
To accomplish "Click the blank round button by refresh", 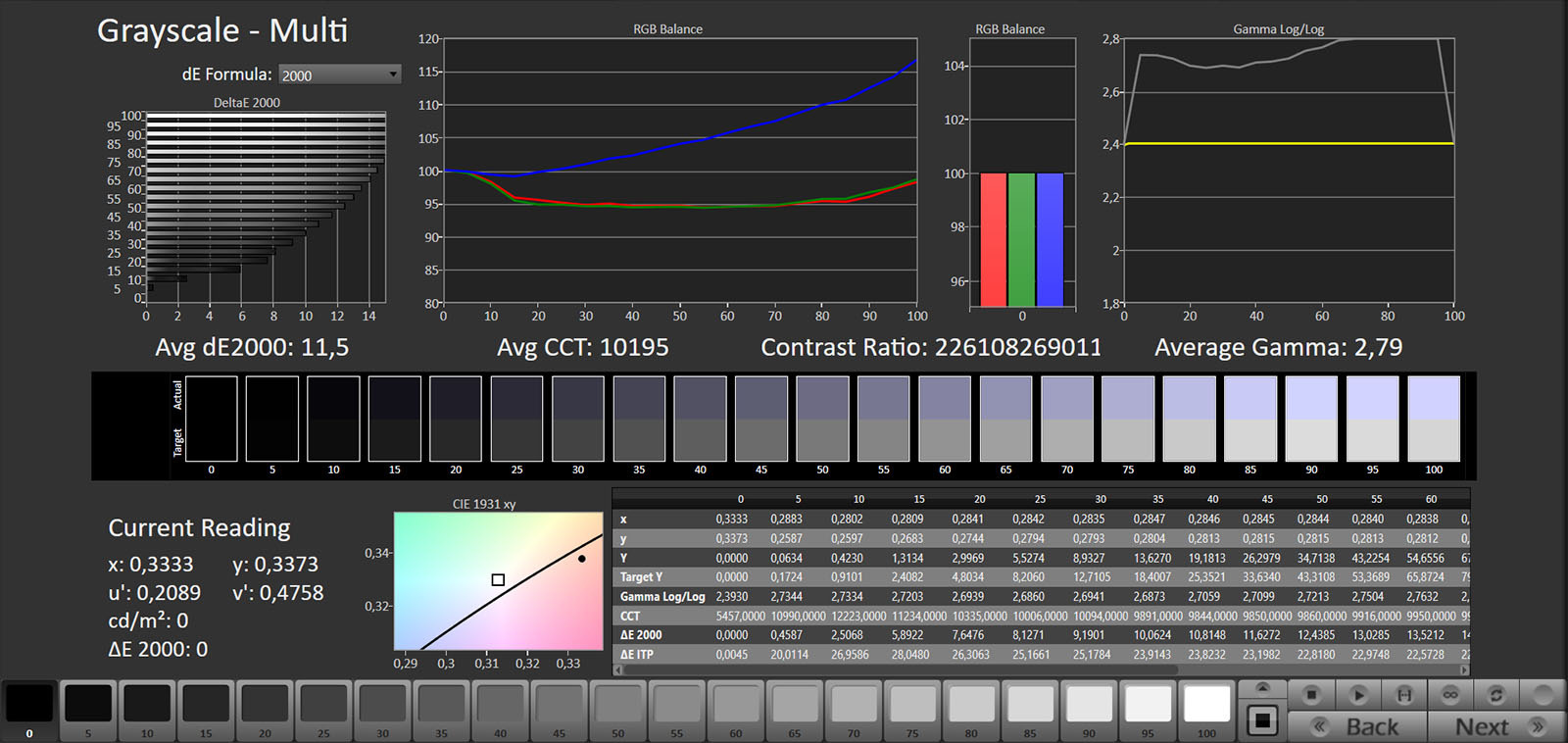I will tap(1543, 695).
